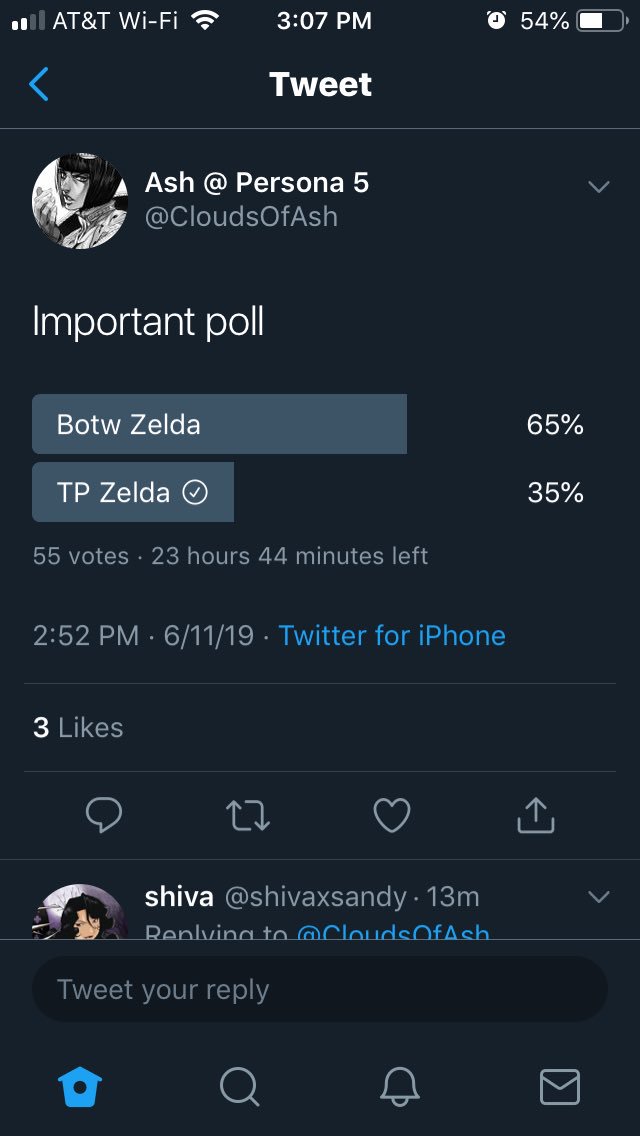This screenshot has width=640, height=1136.
Task: Open the share tweet icon
Action: (535, 815)
